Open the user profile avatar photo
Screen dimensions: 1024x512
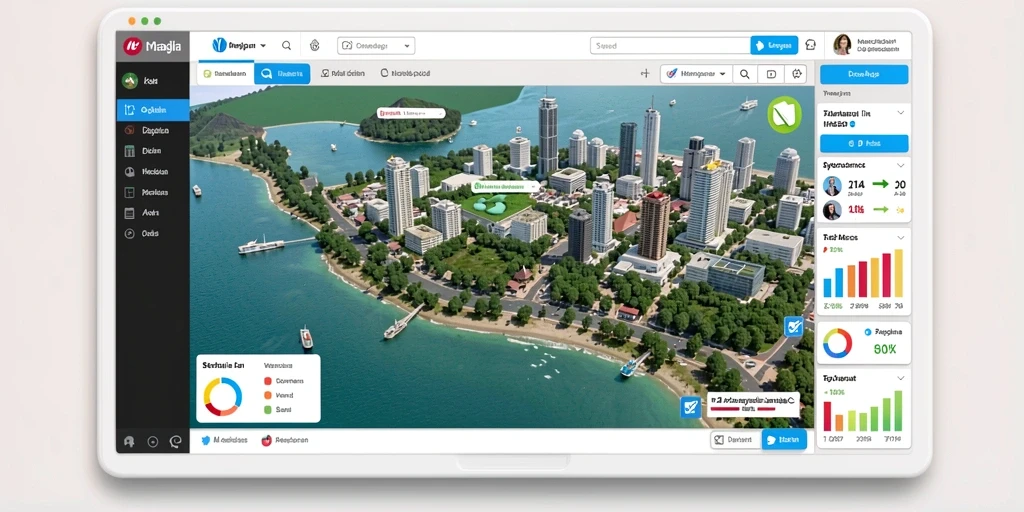click(842, 45)
